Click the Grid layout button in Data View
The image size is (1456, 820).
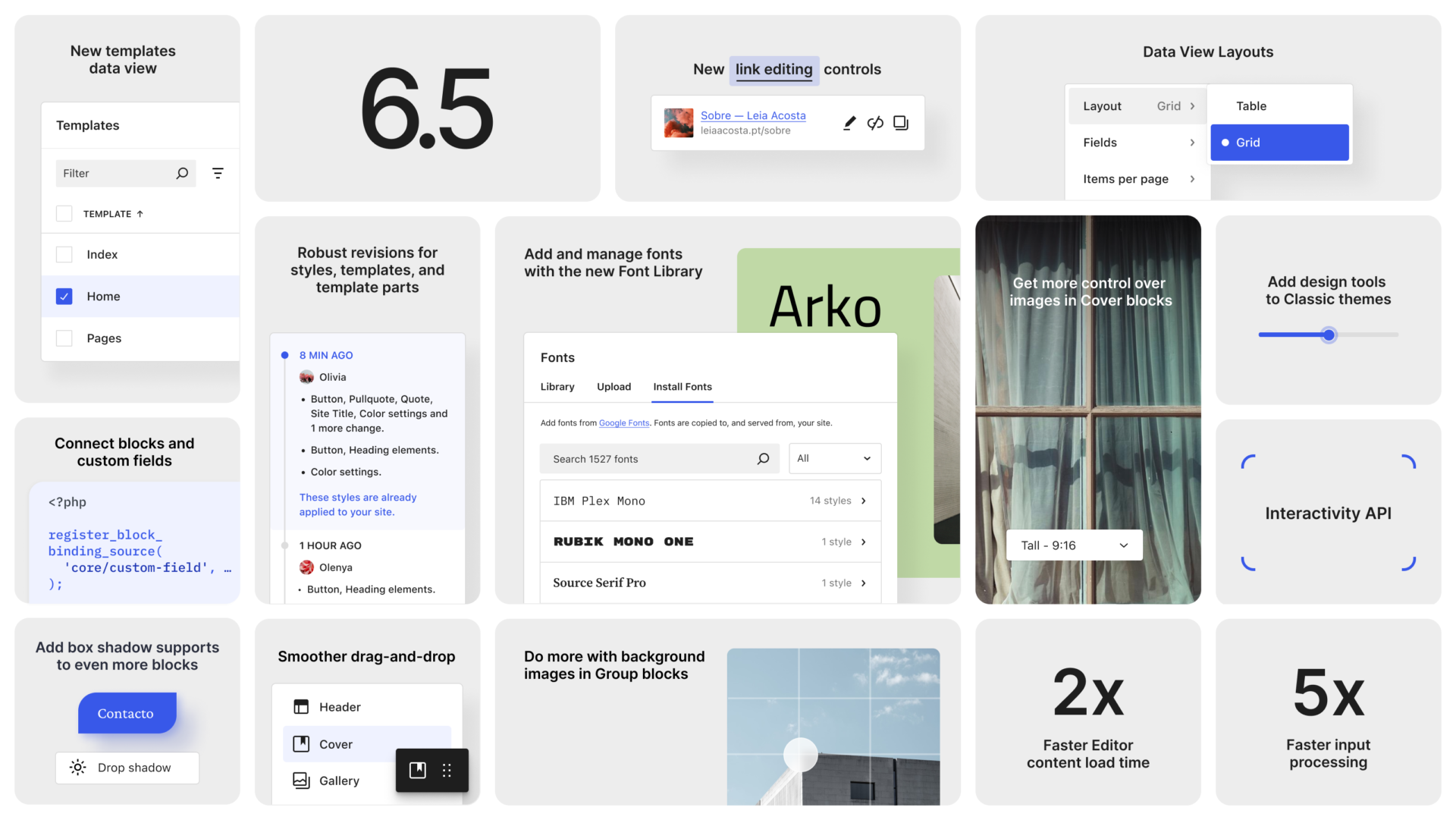(1280, 142)
